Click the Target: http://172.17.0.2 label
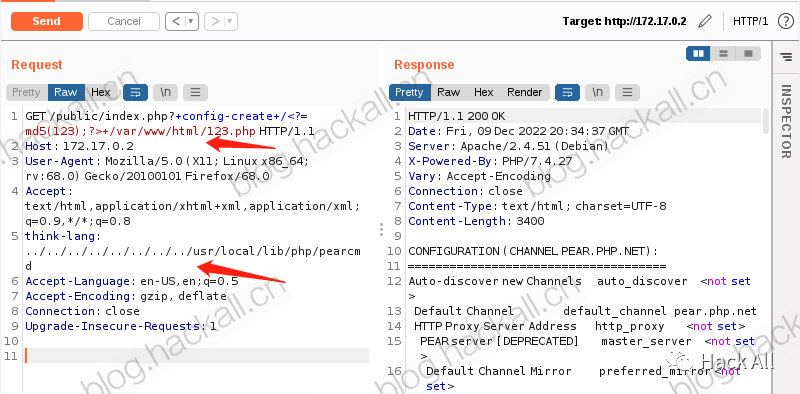Viewport: 800px width, 394px height. (x=624, y=21)
